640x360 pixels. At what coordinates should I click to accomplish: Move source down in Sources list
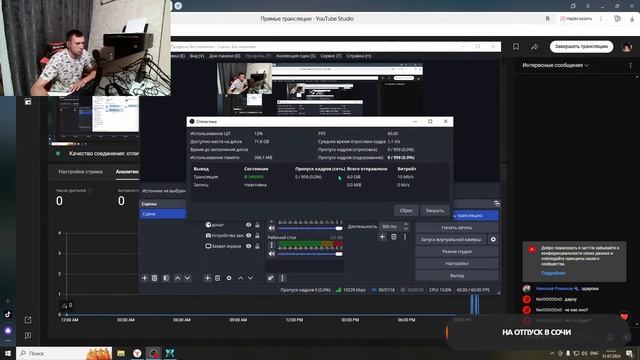coord(250,278)
